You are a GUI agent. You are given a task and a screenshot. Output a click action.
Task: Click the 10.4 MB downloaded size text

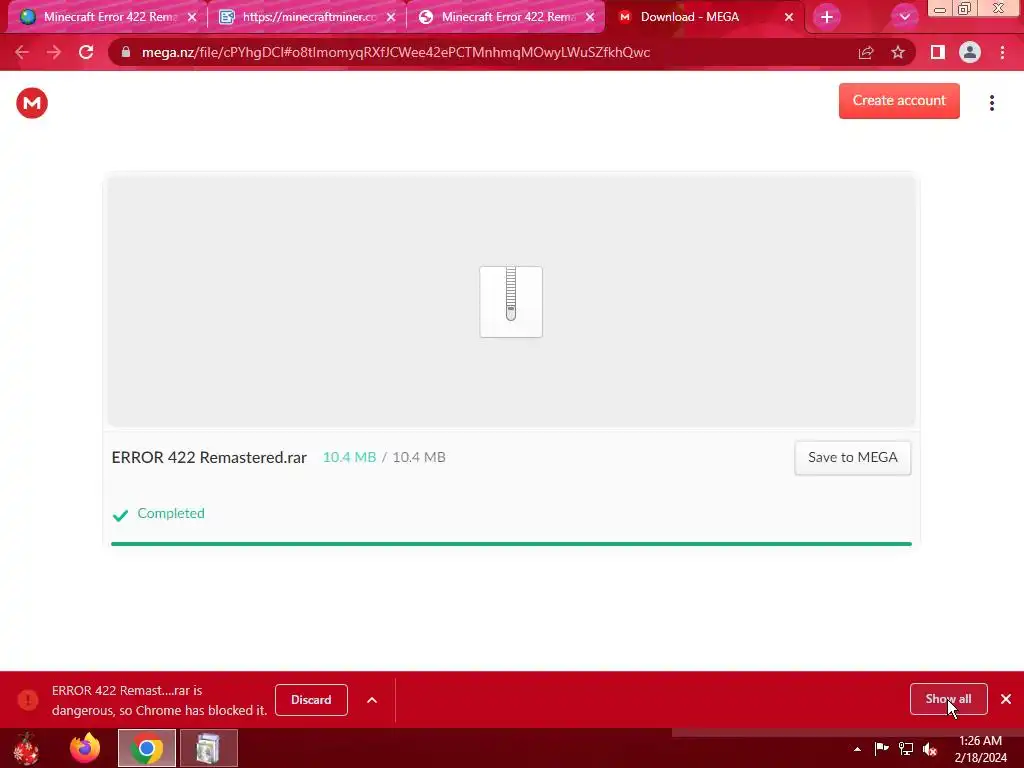coord(349,457)
